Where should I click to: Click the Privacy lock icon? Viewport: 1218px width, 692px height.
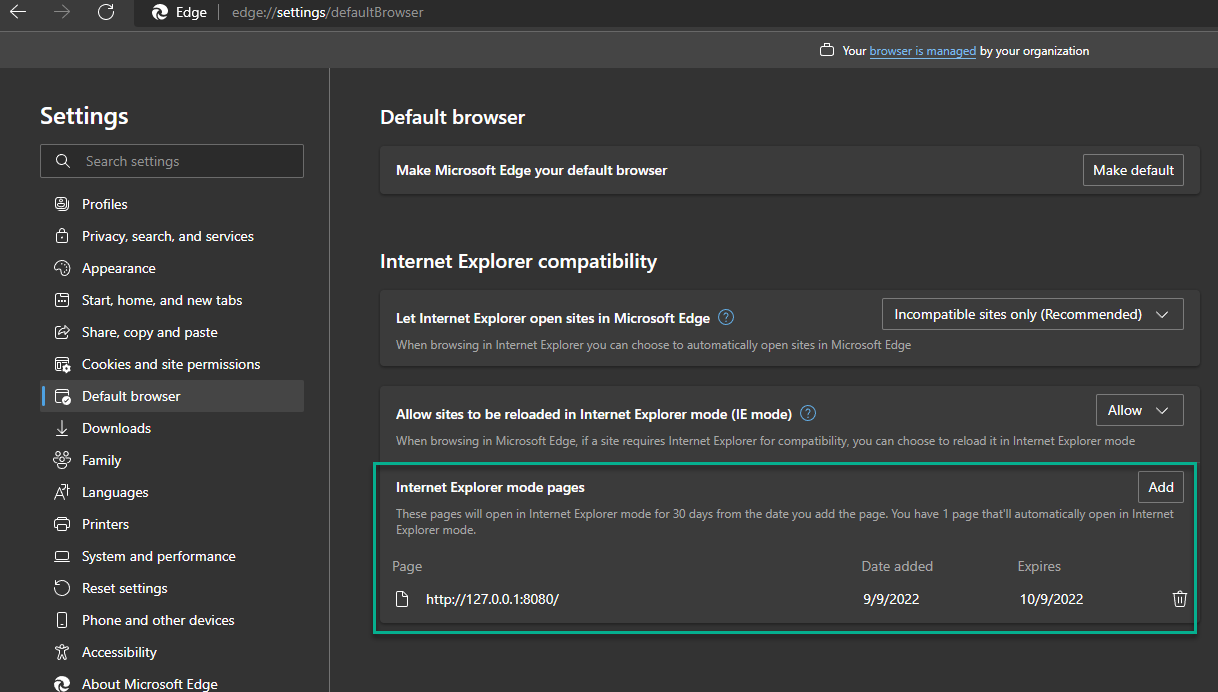click(x=62, y=236)
